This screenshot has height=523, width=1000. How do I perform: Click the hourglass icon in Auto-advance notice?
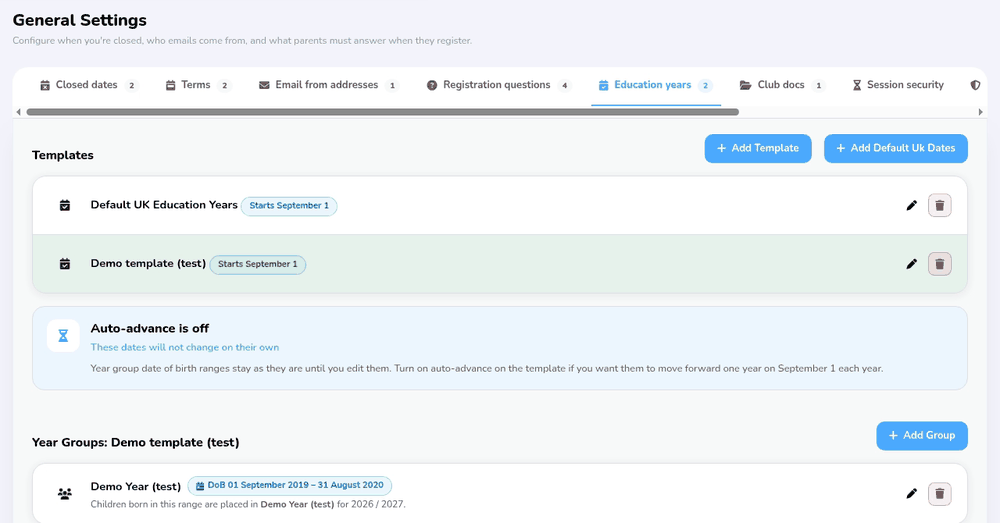(x=63, y=335)
